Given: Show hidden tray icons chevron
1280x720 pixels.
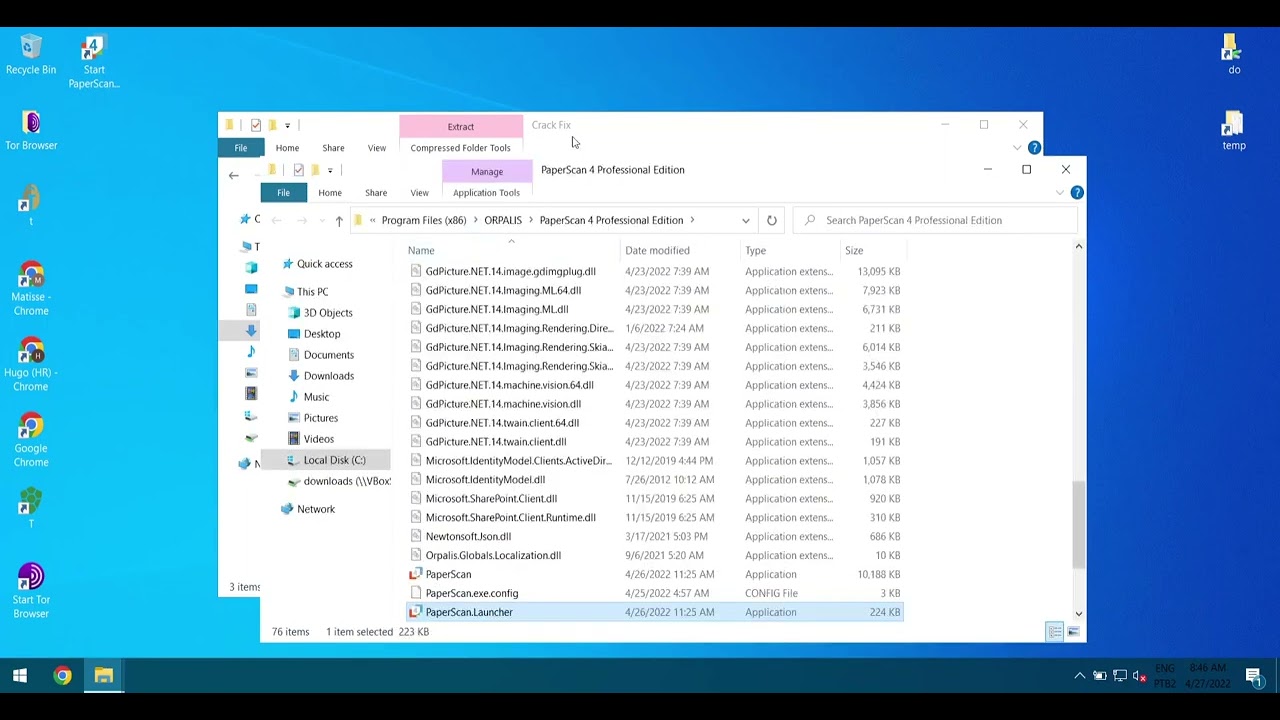Looking at the screenshot, I should tap(1079, 676).
